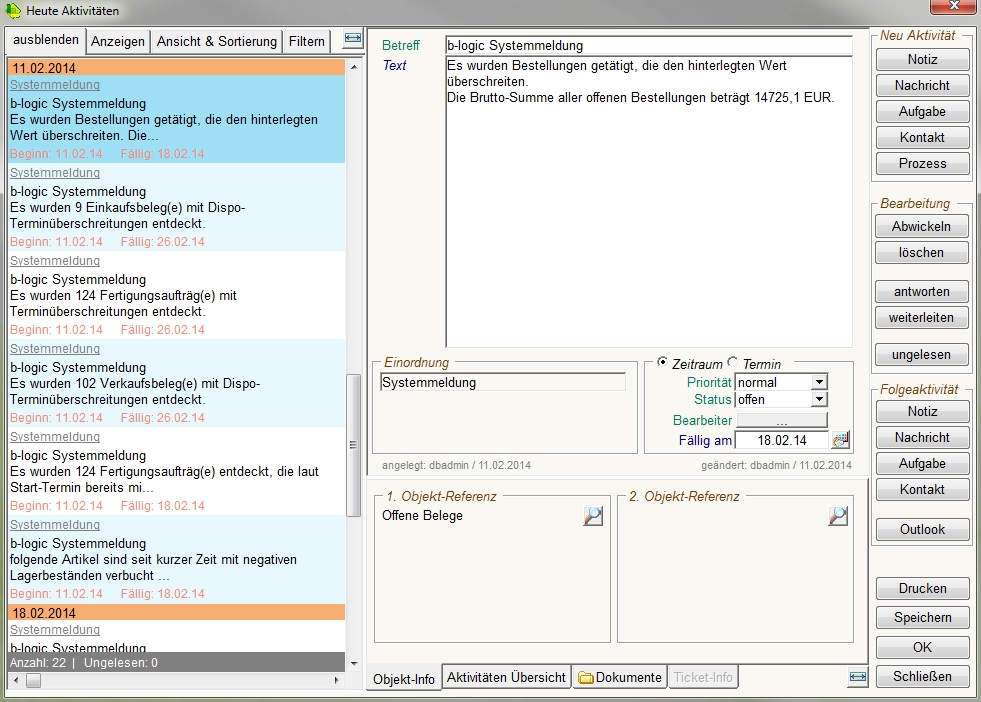The height and width of the screenshot is (702, 981).
Task: Open the calendar picker beside Fällig am
Action: point(839,440)
